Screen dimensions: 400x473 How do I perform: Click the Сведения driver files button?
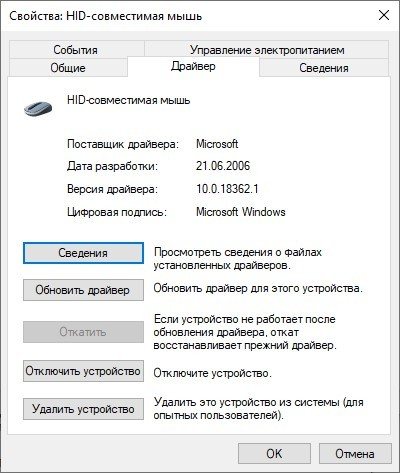(83, 253)
